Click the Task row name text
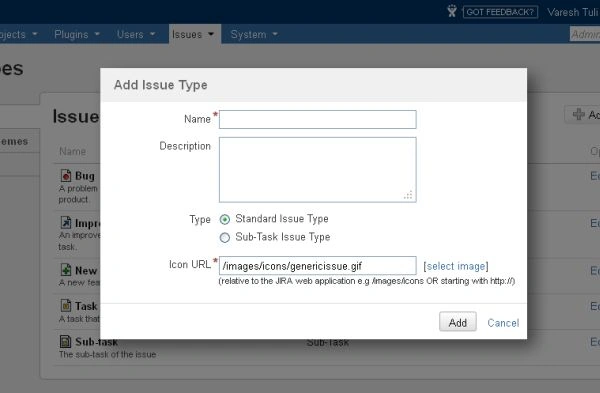 (x=86, y=306)
